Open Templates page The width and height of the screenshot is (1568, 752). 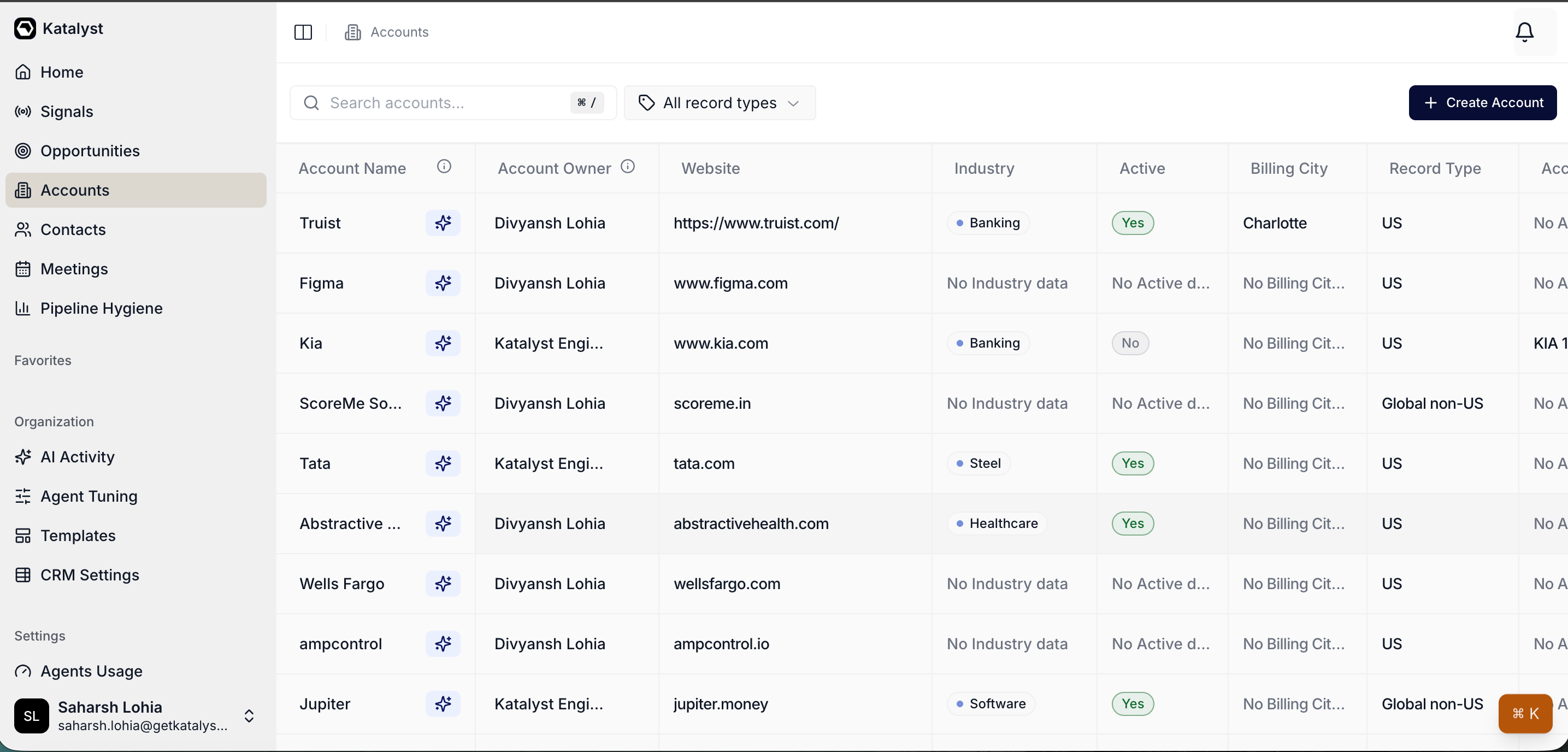[135, 536]
